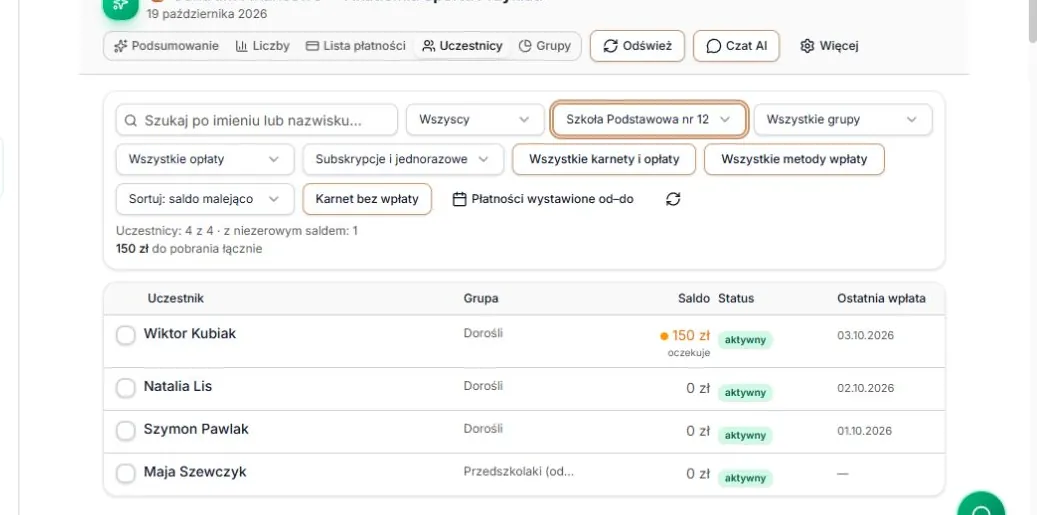Click aktywny status badge for Szymon Pawlak

745,436
